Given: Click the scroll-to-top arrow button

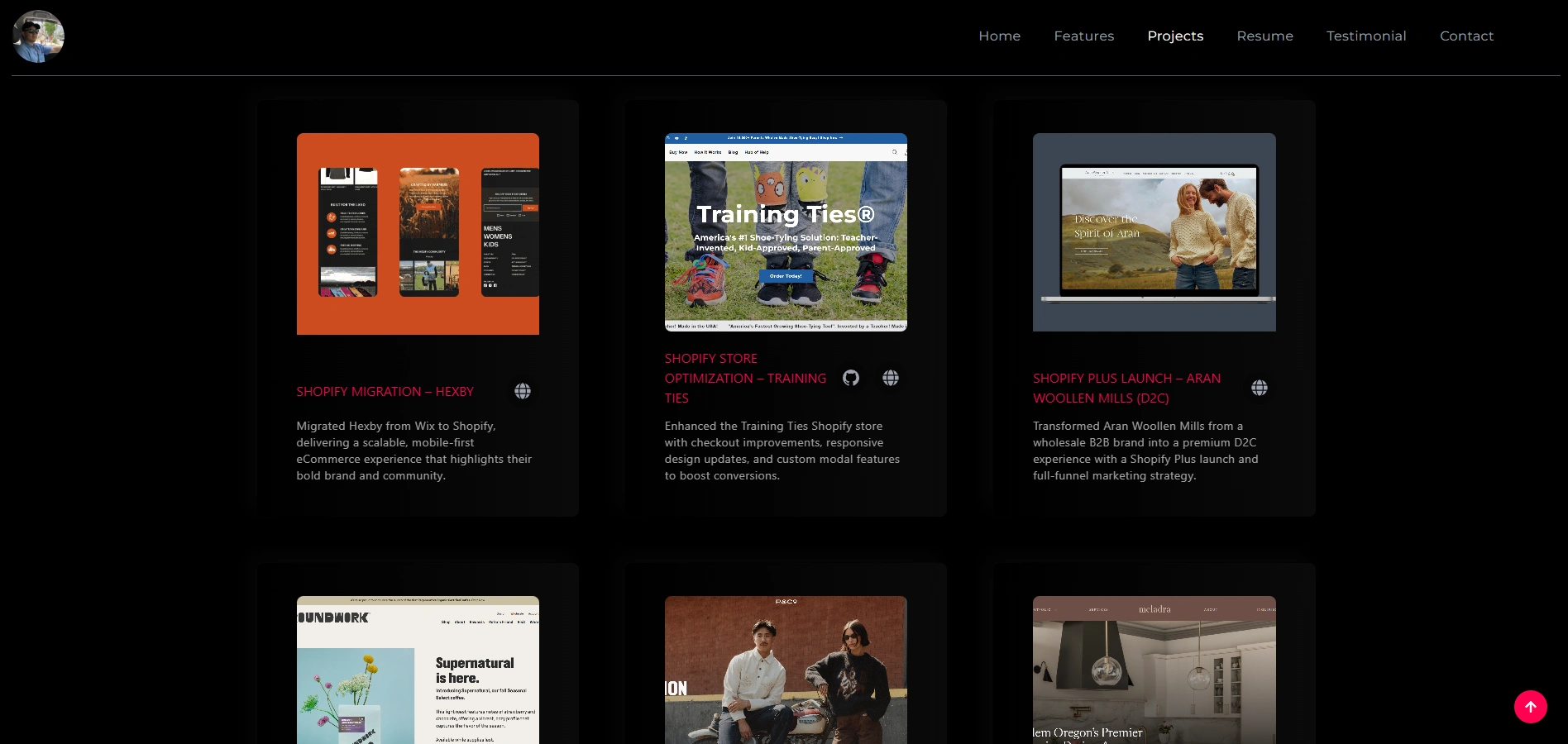Looking at the screenshot, I should [x=1531, y=707].
